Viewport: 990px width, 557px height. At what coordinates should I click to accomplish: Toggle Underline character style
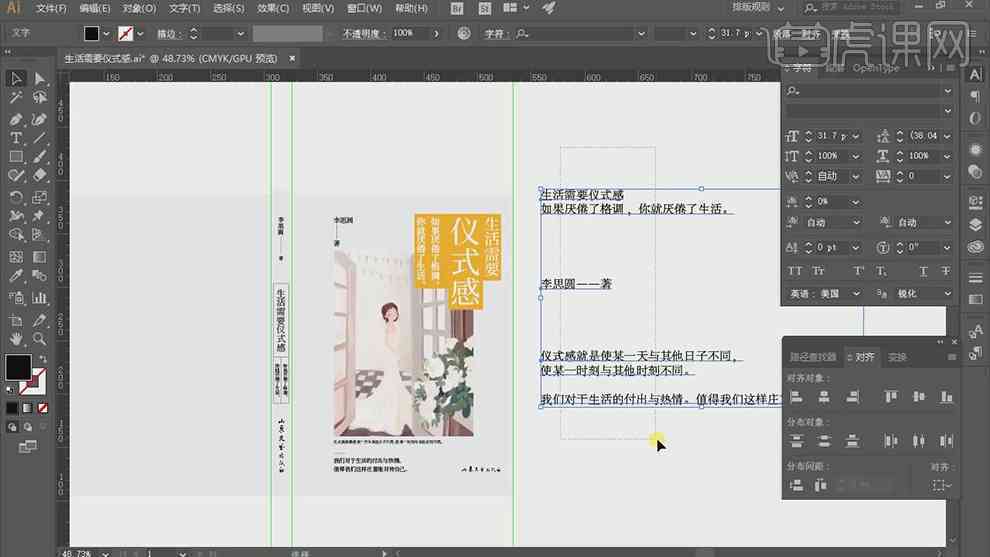tap(923, 271)
